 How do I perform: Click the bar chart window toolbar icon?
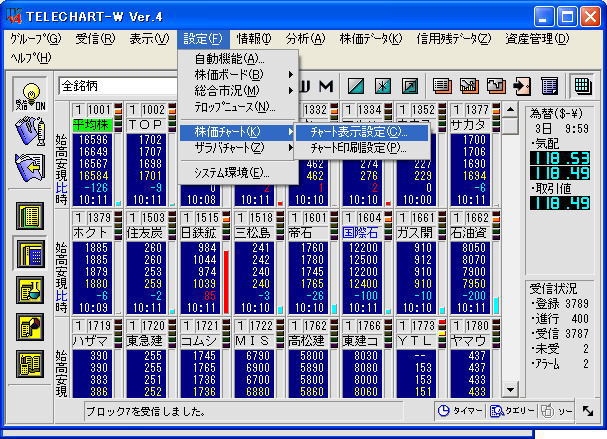(x=469, y=86)
